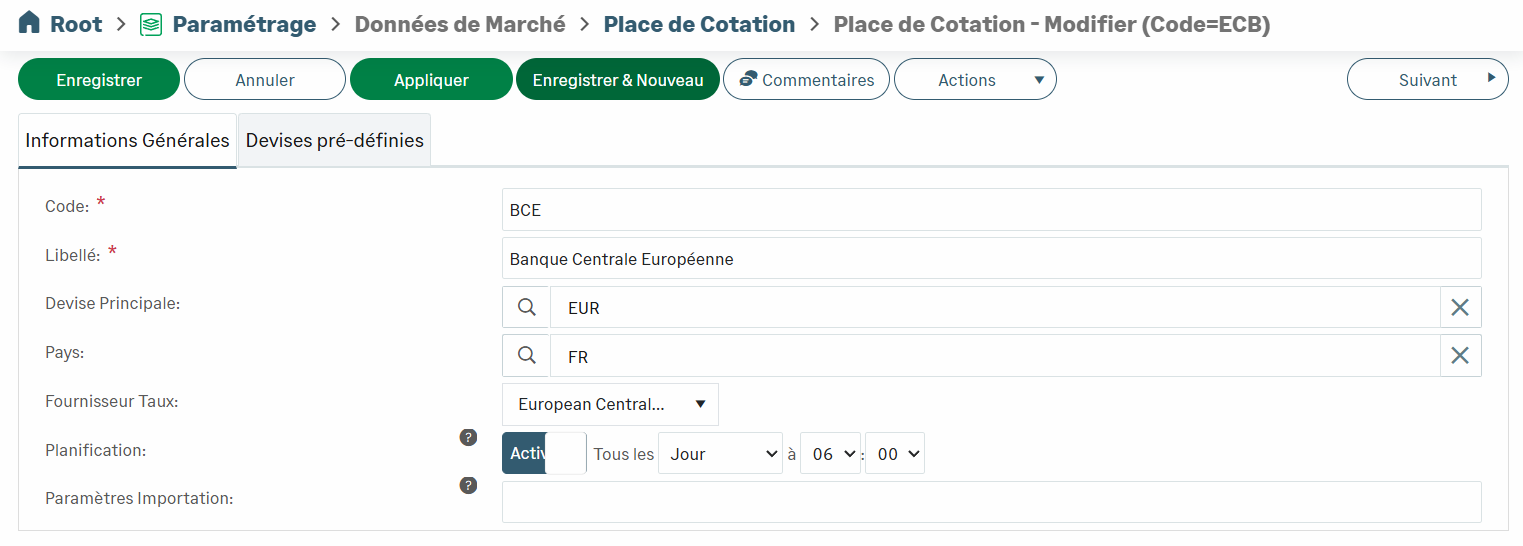This screenshot has width=1523, height=546.
Task: Open the minutes dropdown showing 00
Action: click(x=894, y=454)
